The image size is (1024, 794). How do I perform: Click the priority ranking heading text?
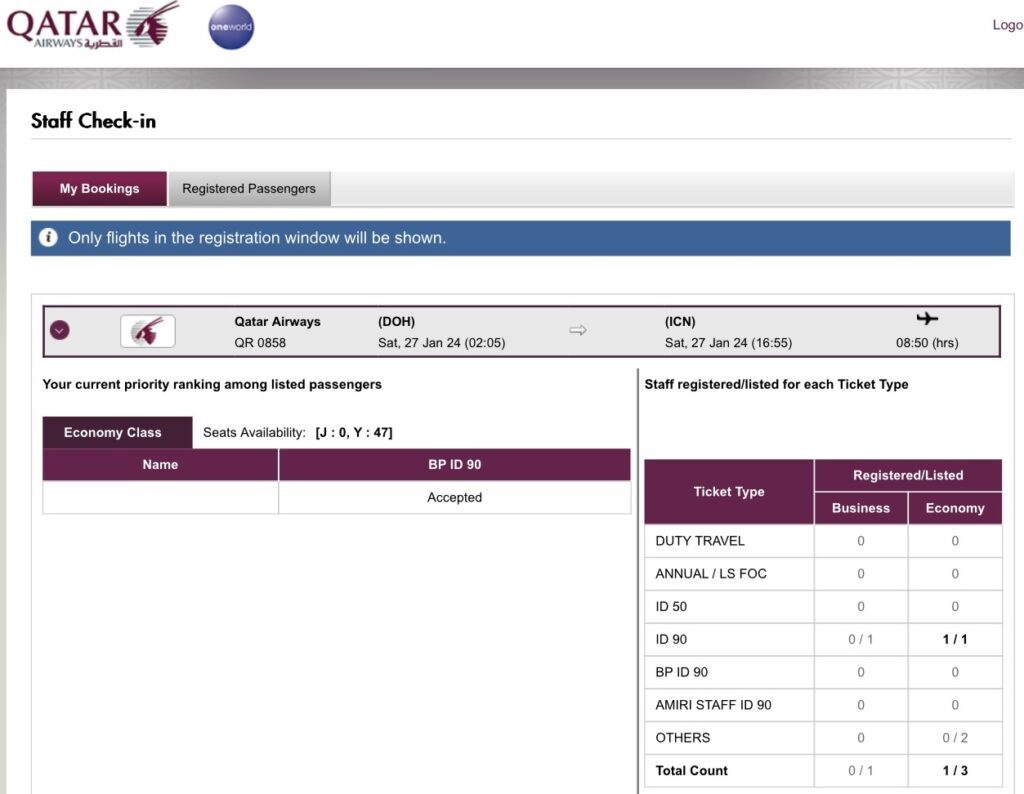click(212, 385)
